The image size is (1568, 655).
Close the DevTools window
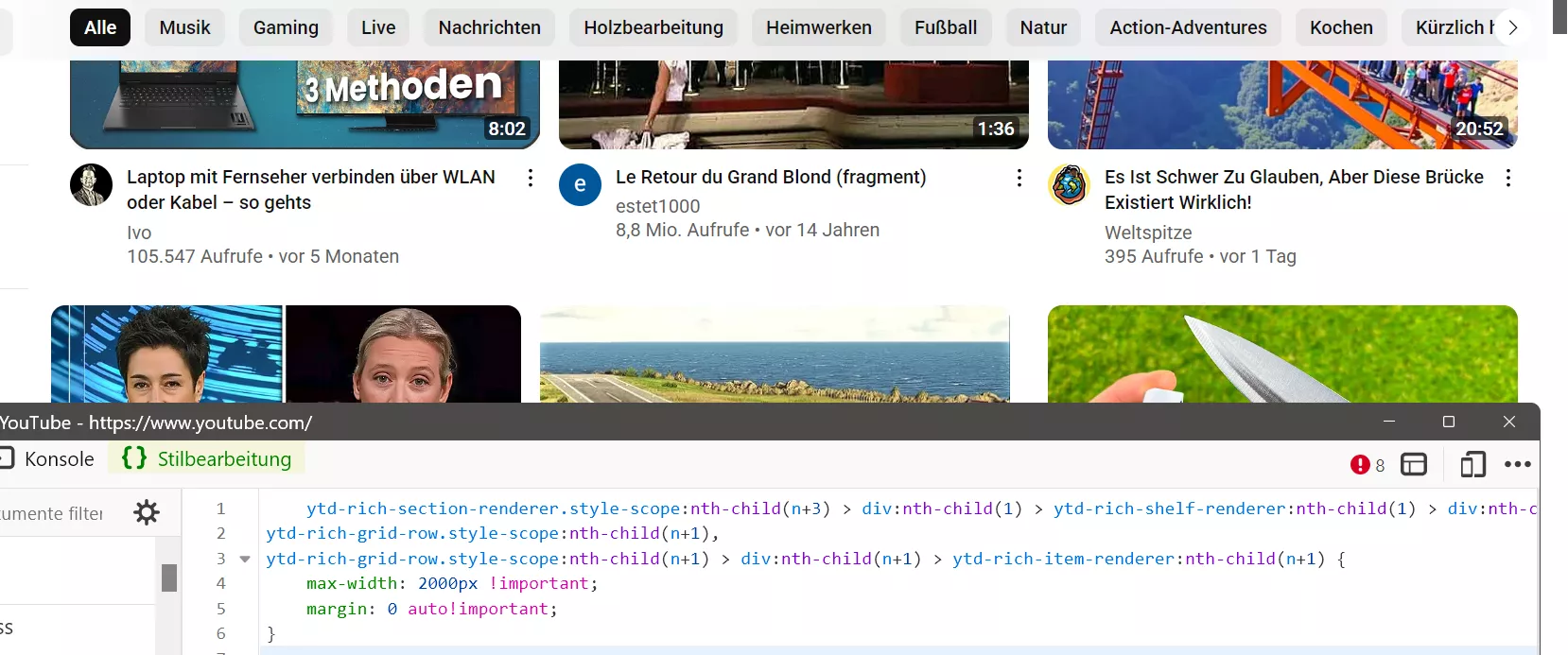tap(1509, 422)
